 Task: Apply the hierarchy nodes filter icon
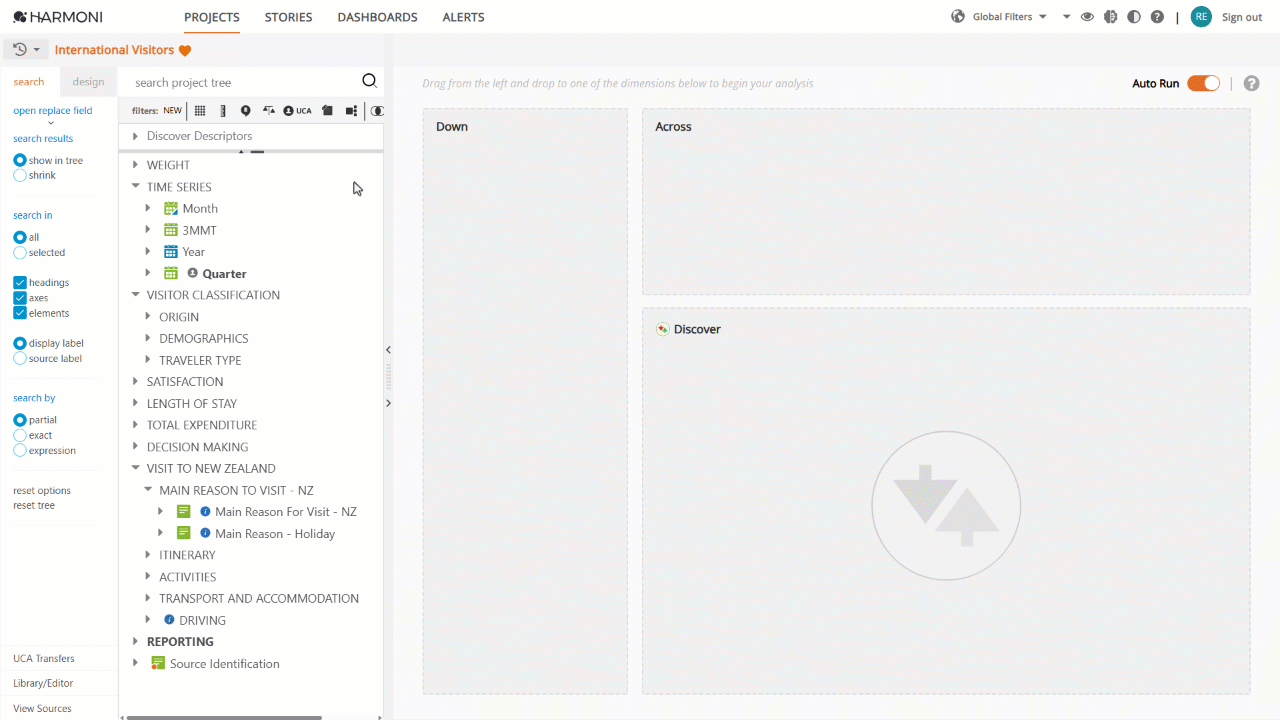[351, 111]
